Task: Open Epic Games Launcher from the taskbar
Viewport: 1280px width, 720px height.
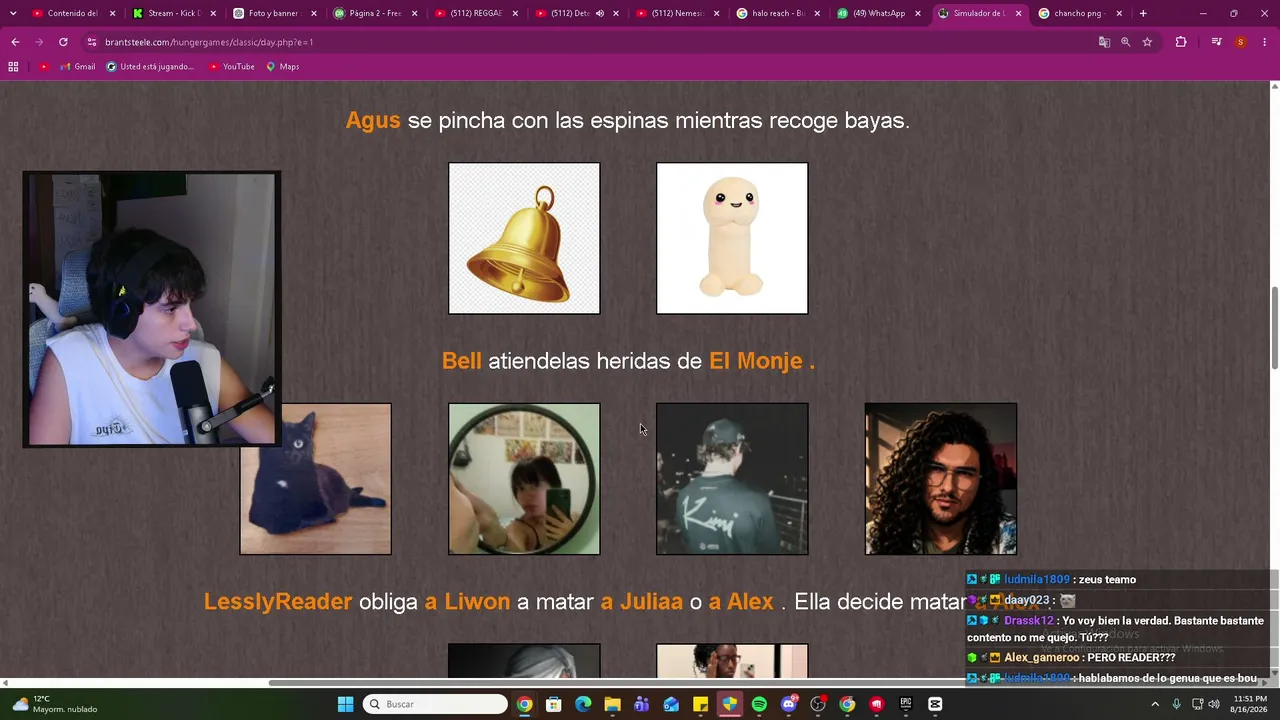Action: click(906, 704)
